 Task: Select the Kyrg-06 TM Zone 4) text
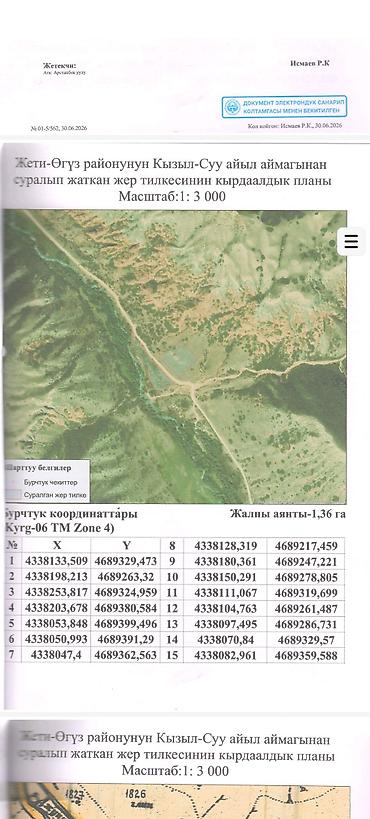click(59, 528)
